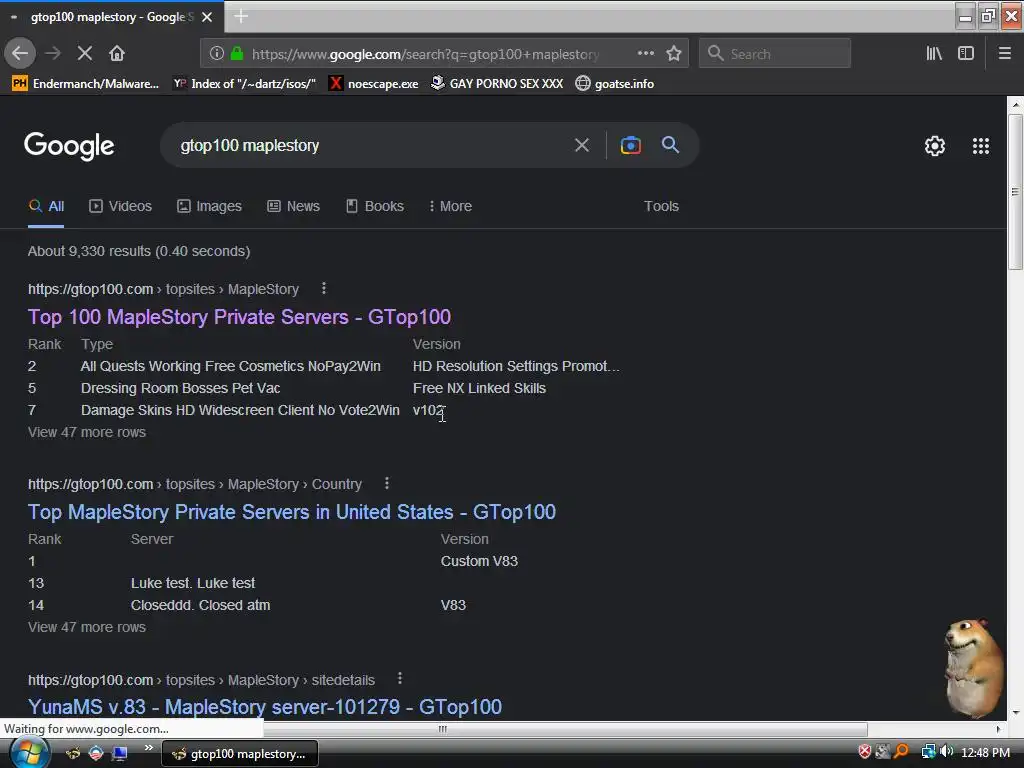
Task: Open the volume icon in the system tray
Action: coord(947,752)
